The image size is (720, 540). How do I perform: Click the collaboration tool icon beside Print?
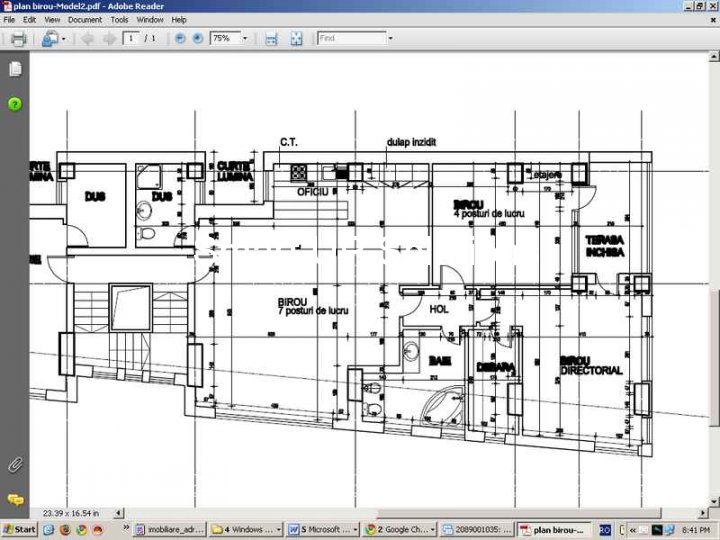pyautogui.click(x=49, y=39)
